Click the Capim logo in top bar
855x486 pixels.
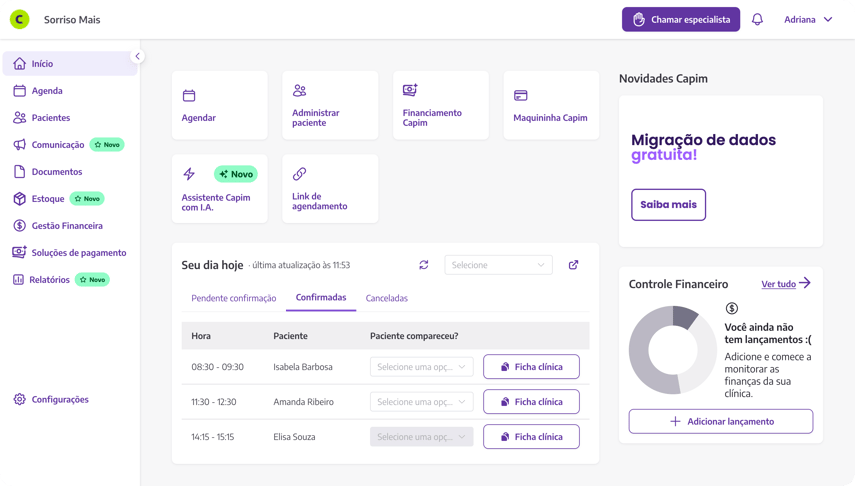[x=19, y=20]
